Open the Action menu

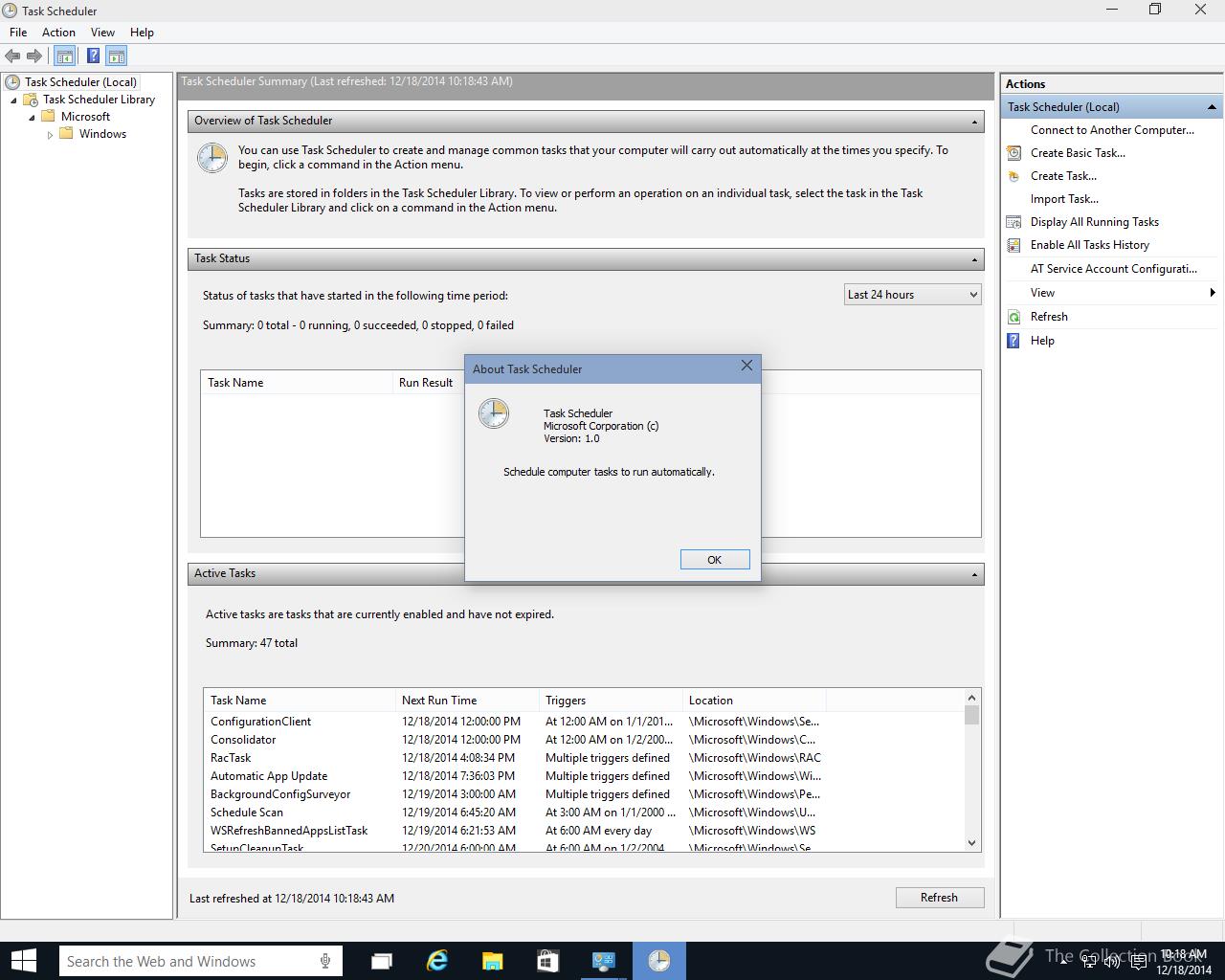[58, 33]
